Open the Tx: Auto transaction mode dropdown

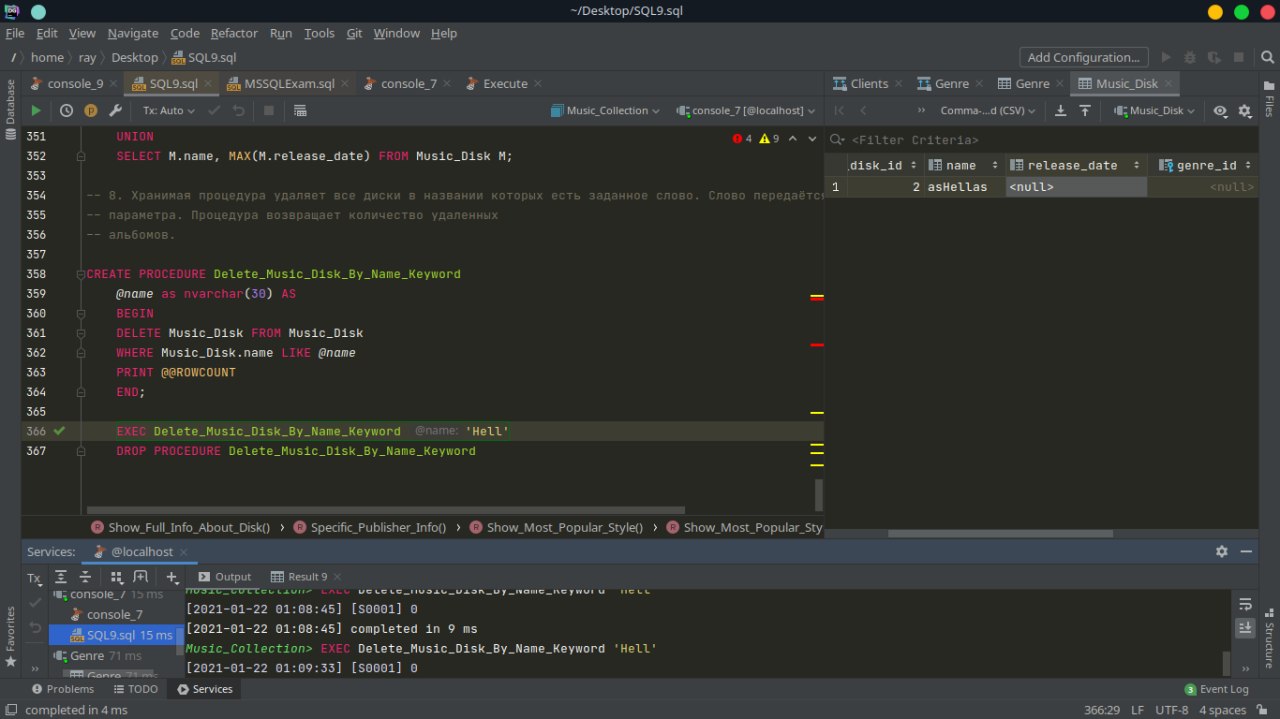coord(168,111)
